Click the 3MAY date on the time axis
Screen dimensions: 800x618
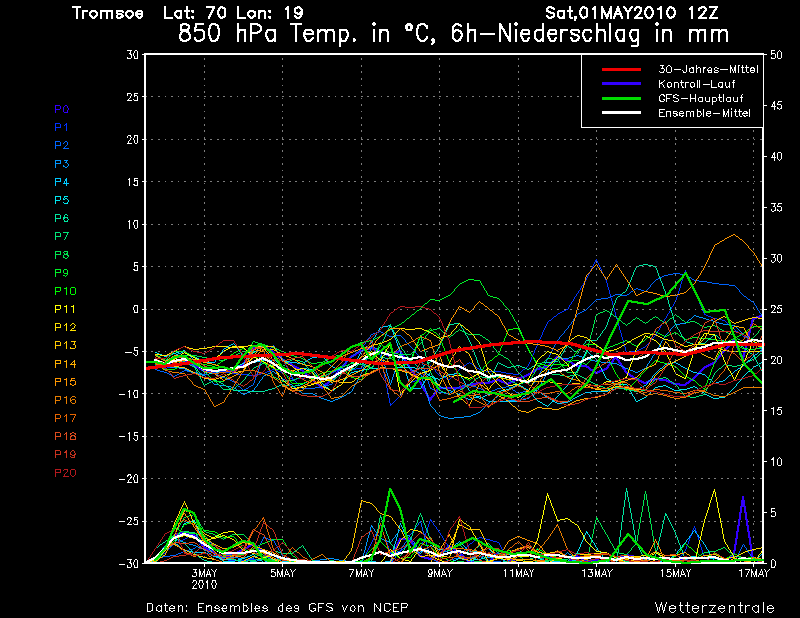204,573
